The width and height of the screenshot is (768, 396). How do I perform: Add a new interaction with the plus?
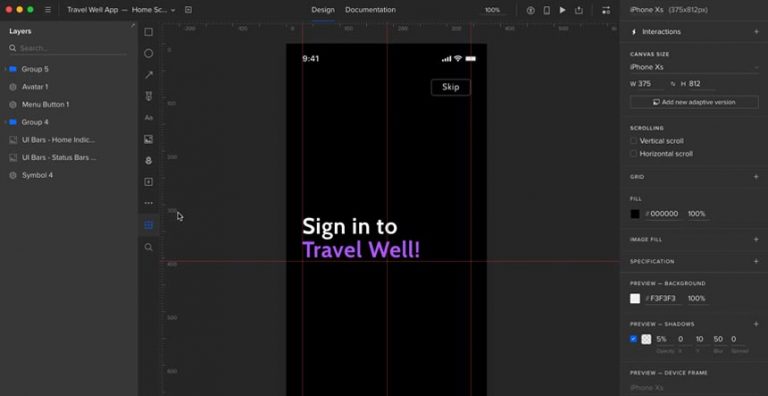point(756,32)
